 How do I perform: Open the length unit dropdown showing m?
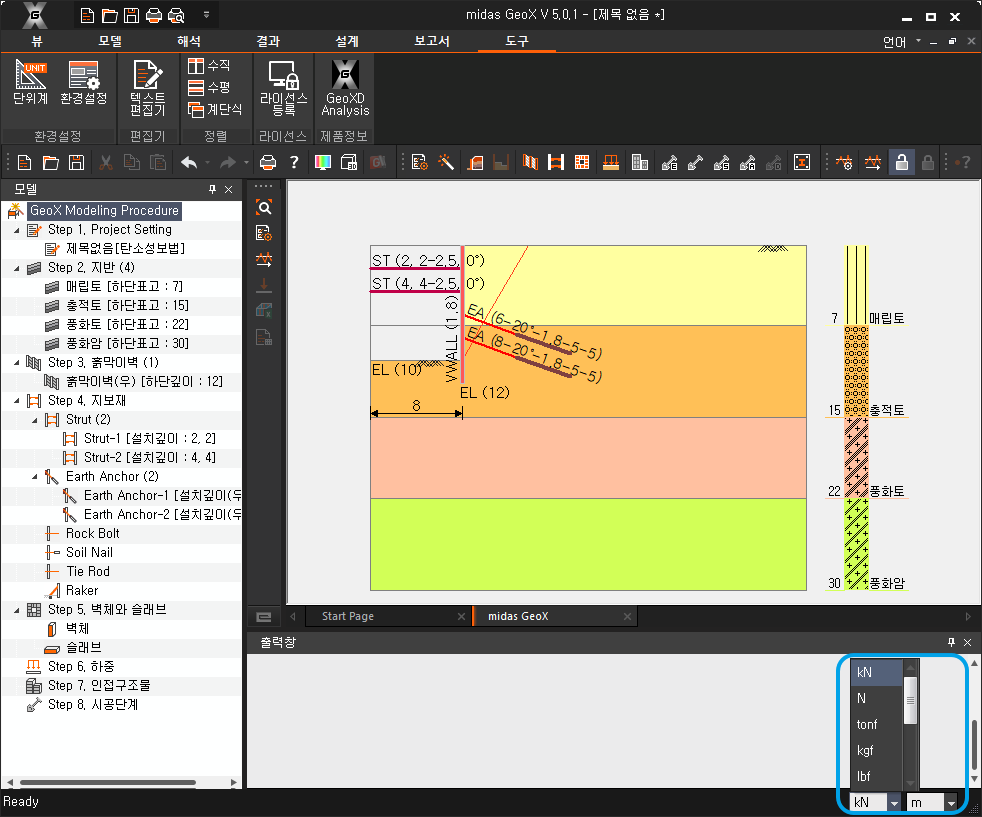tap(950, 802)
